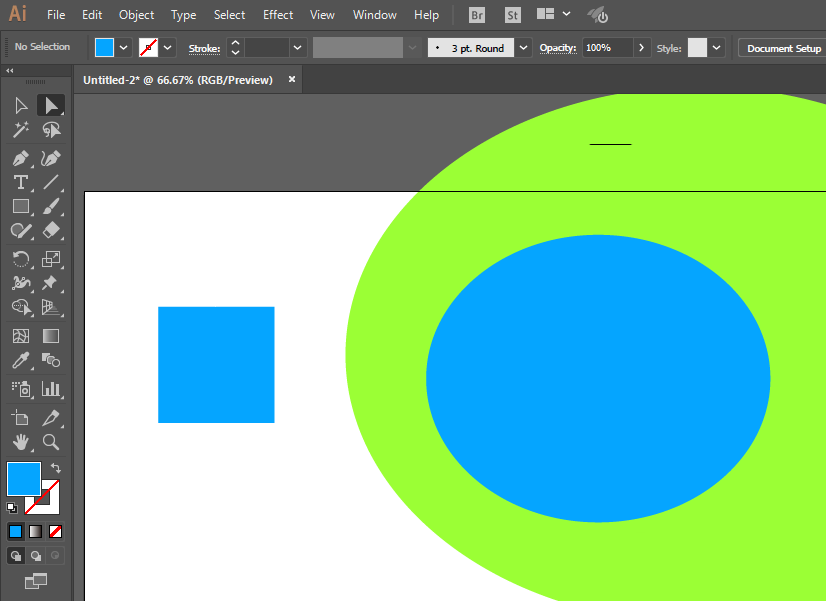This screenshot has width=826, height=601.
Task: Open Adobe Bridge with Br icon
Action: (477, 15)
